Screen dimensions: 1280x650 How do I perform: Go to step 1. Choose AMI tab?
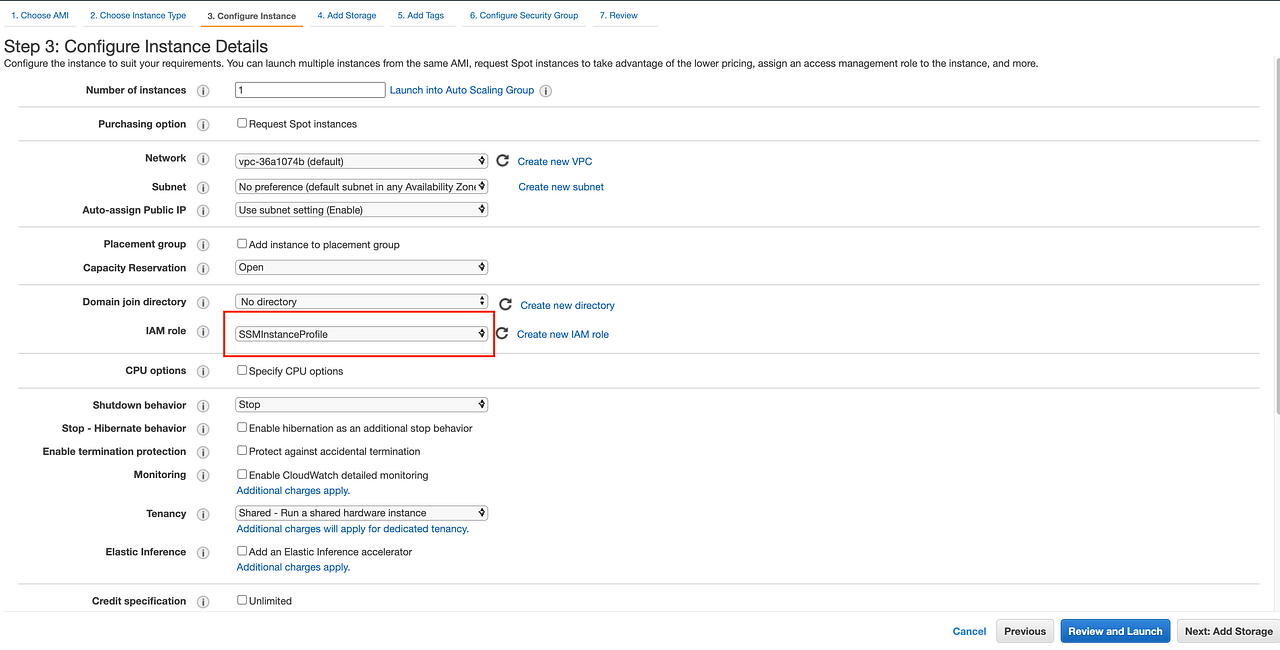(x=40, y=15)
